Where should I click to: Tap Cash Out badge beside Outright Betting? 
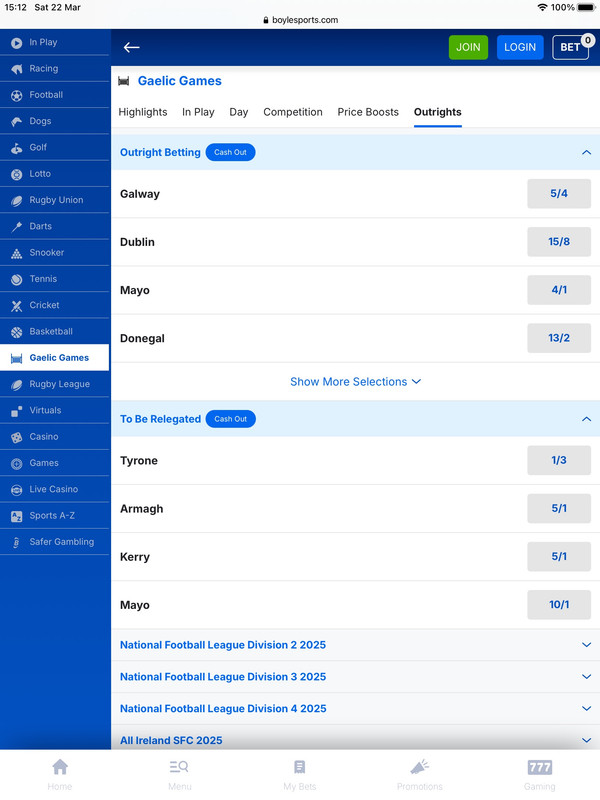pos(231,153)
